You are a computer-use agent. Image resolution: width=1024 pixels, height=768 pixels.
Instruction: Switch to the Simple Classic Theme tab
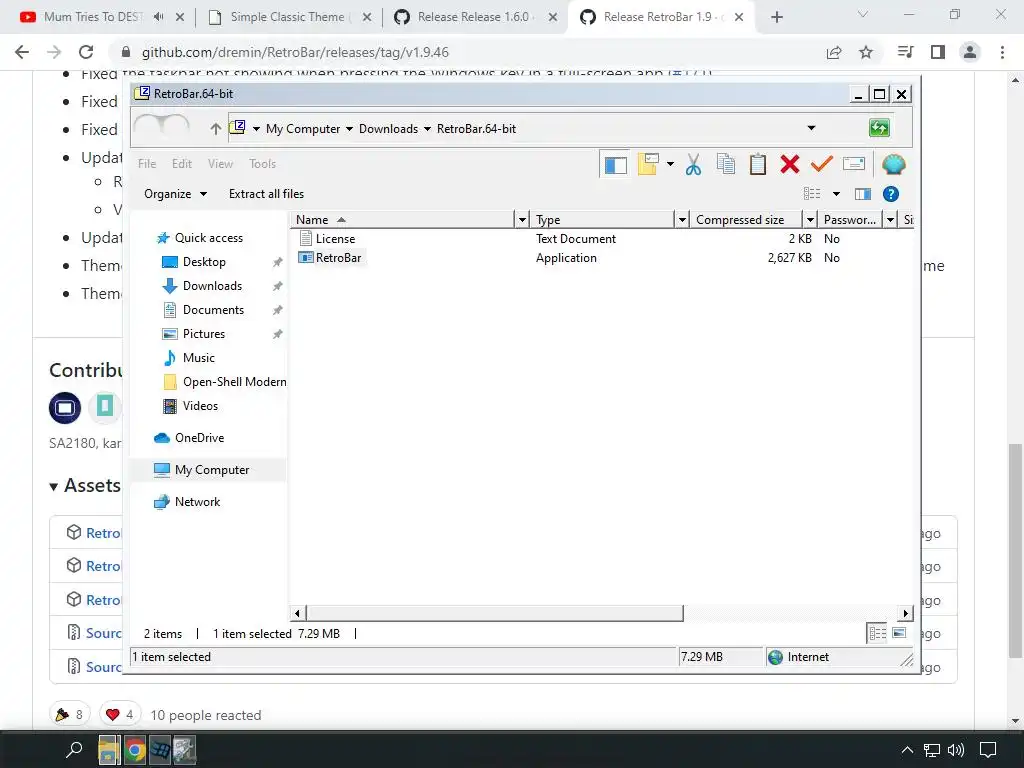coord(287,17)
